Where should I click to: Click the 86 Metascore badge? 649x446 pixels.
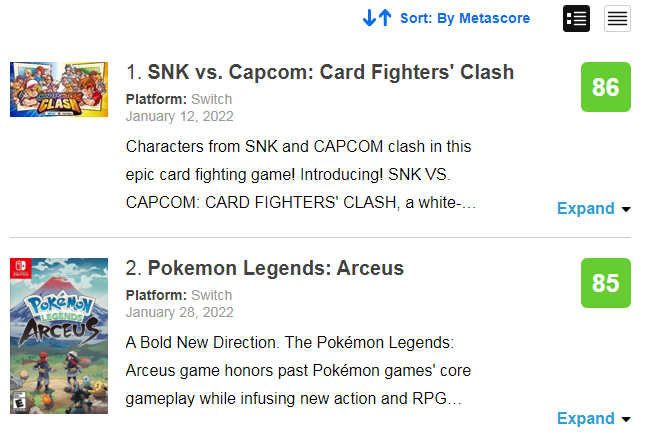(606, 87)
